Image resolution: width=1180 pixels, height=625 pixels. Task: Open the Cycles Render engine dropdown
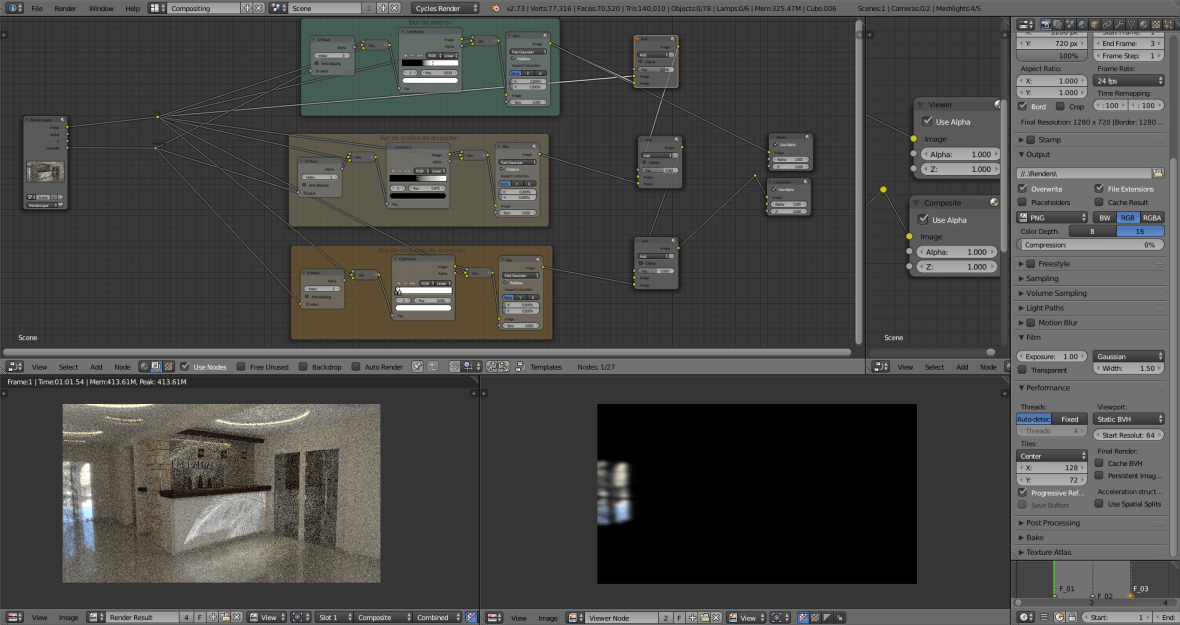(446, 8)
